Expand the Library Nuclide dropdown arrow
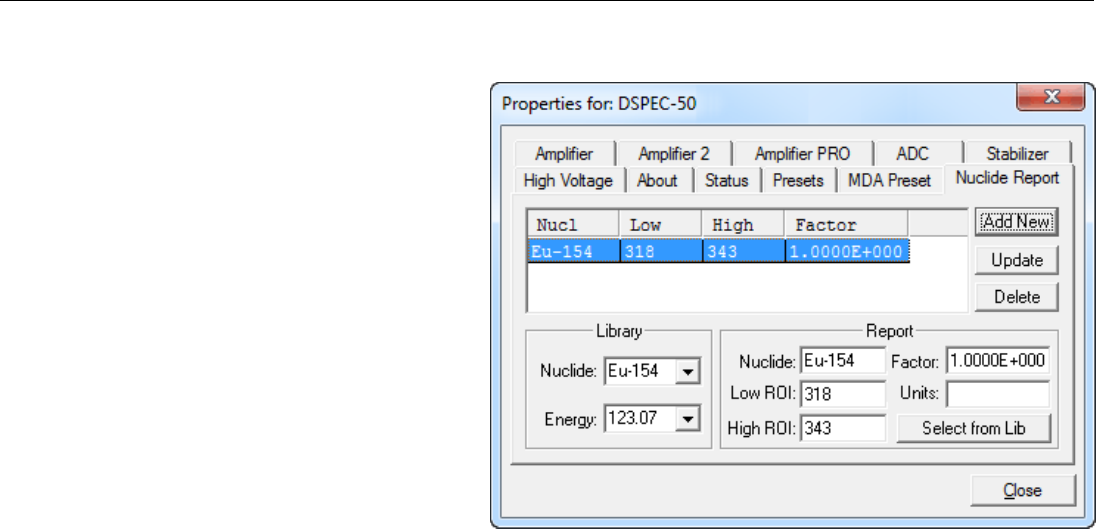 point(688,372)
